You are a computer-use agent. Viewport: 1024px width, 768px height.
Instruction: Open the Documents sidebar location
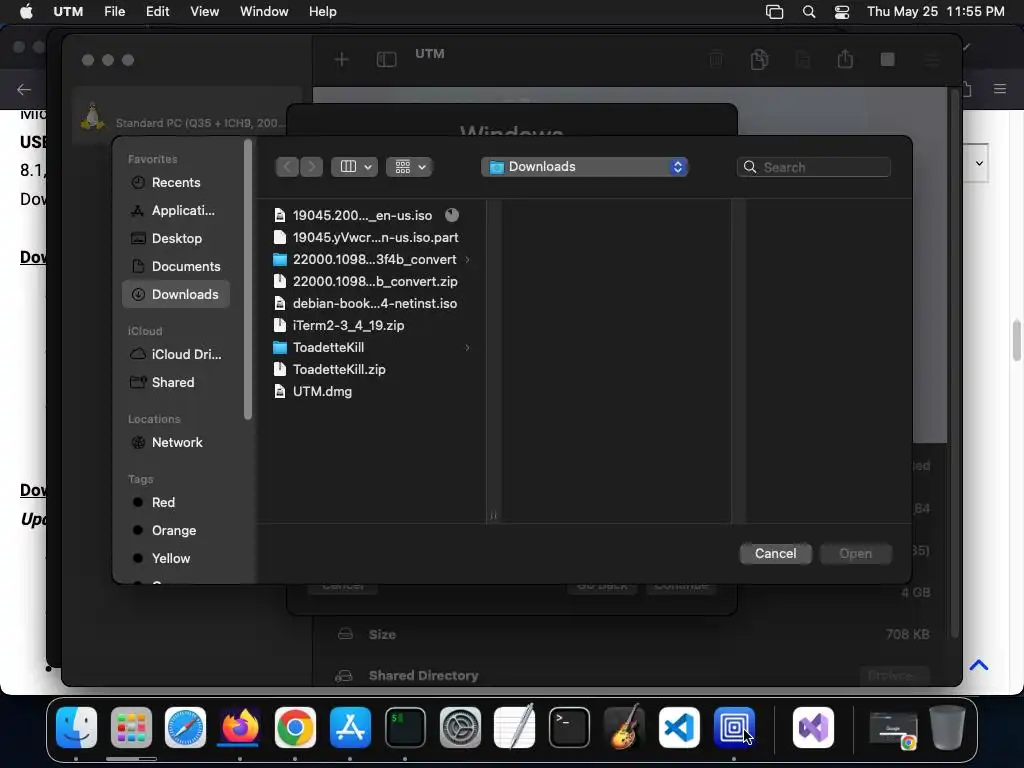176,266
